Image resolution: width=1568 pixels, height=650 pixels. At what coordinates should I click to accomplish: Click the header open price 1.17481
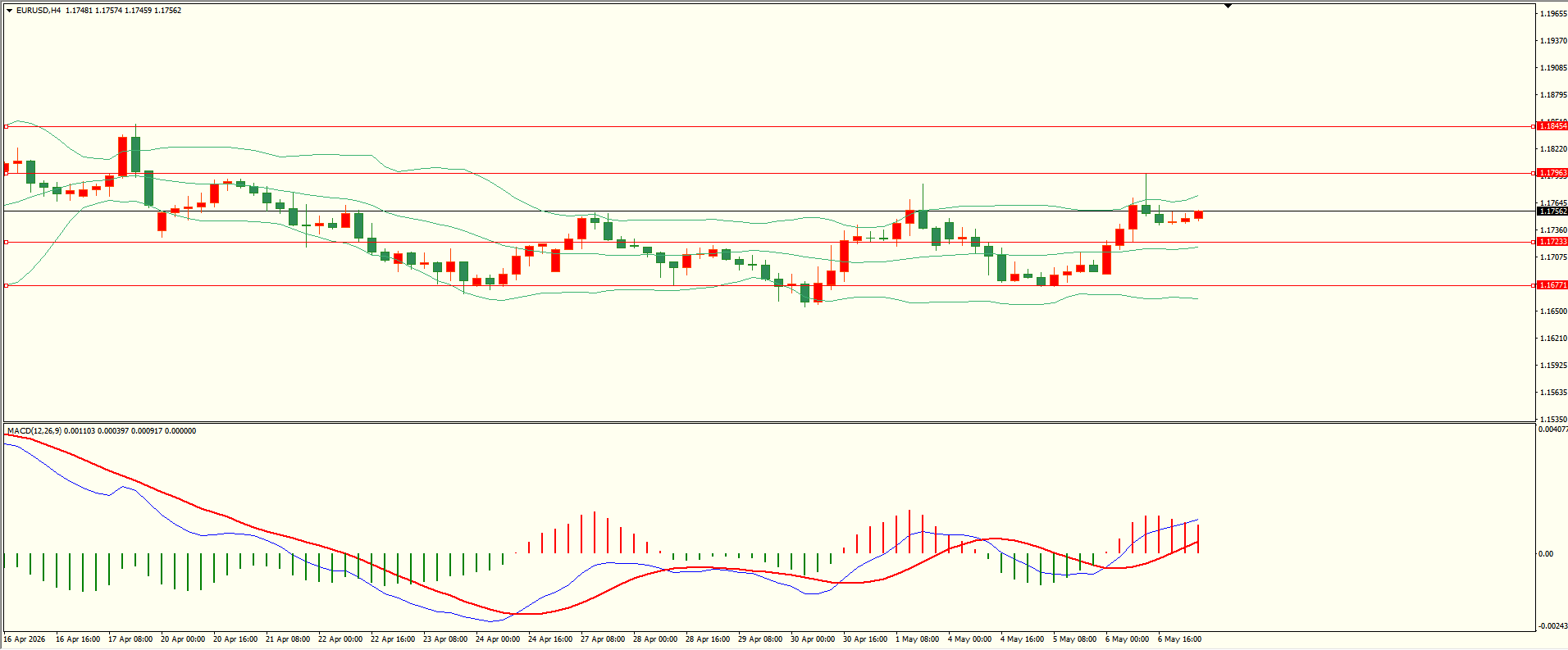click(80, 11)
